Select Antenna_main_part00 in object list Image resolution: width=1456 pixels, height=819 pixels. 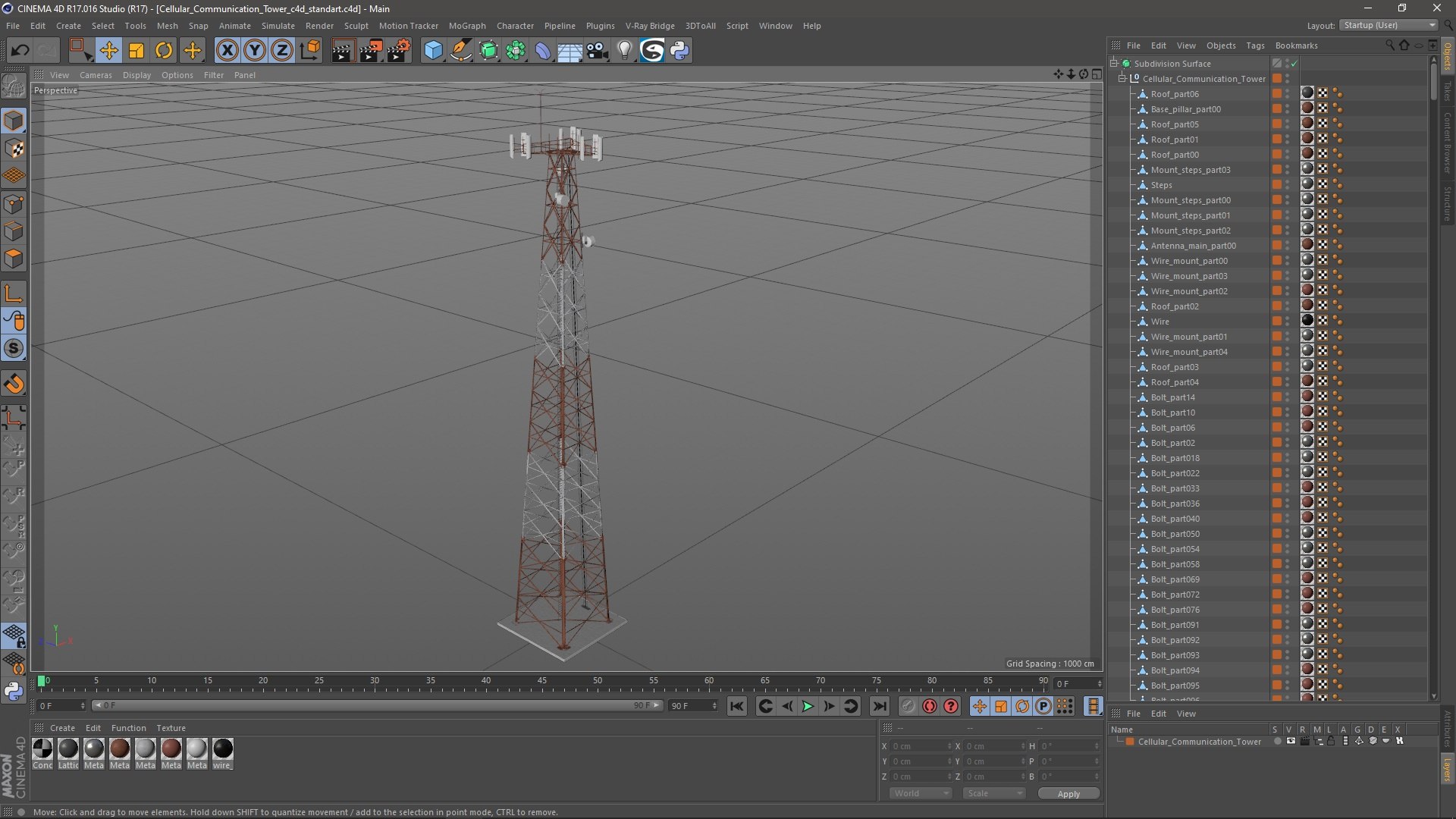(1193, 246)
